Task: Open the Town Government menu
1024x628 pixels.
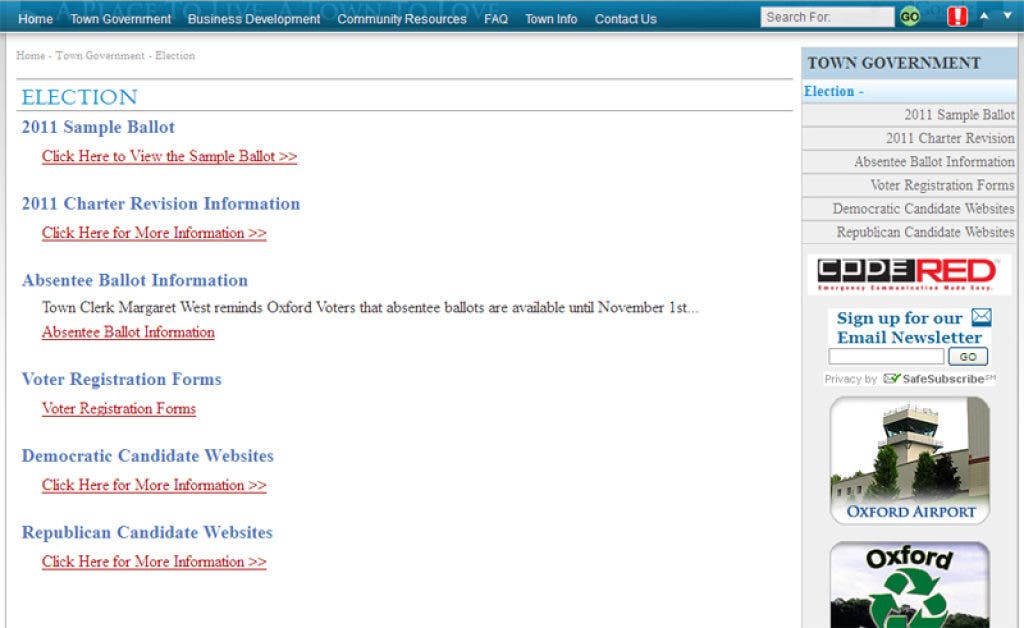Action: click(121, 19)
